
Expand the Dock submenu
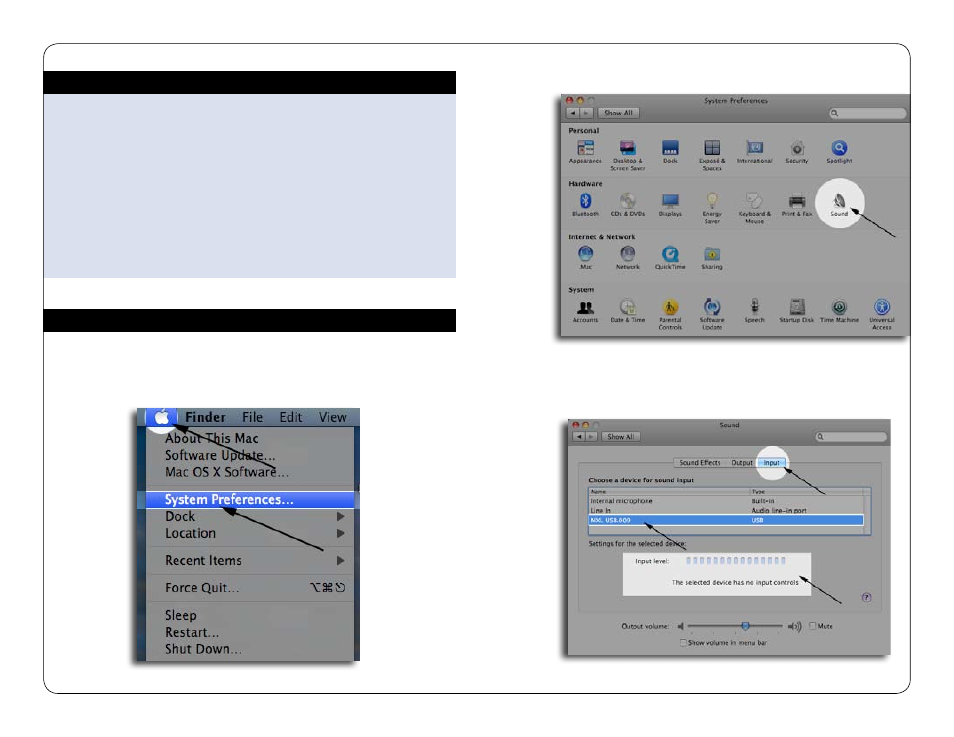tap(250, 516)
